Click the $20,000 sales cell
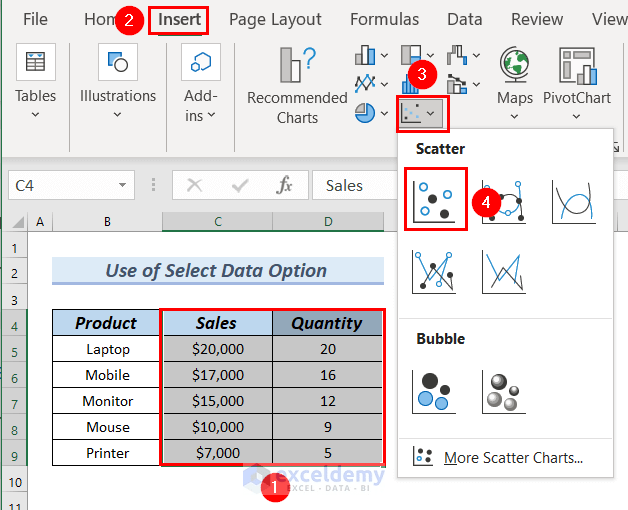Image resolution: width=628 pixels, height=510 pixels. pyautogui.click(x=218, y=349)
